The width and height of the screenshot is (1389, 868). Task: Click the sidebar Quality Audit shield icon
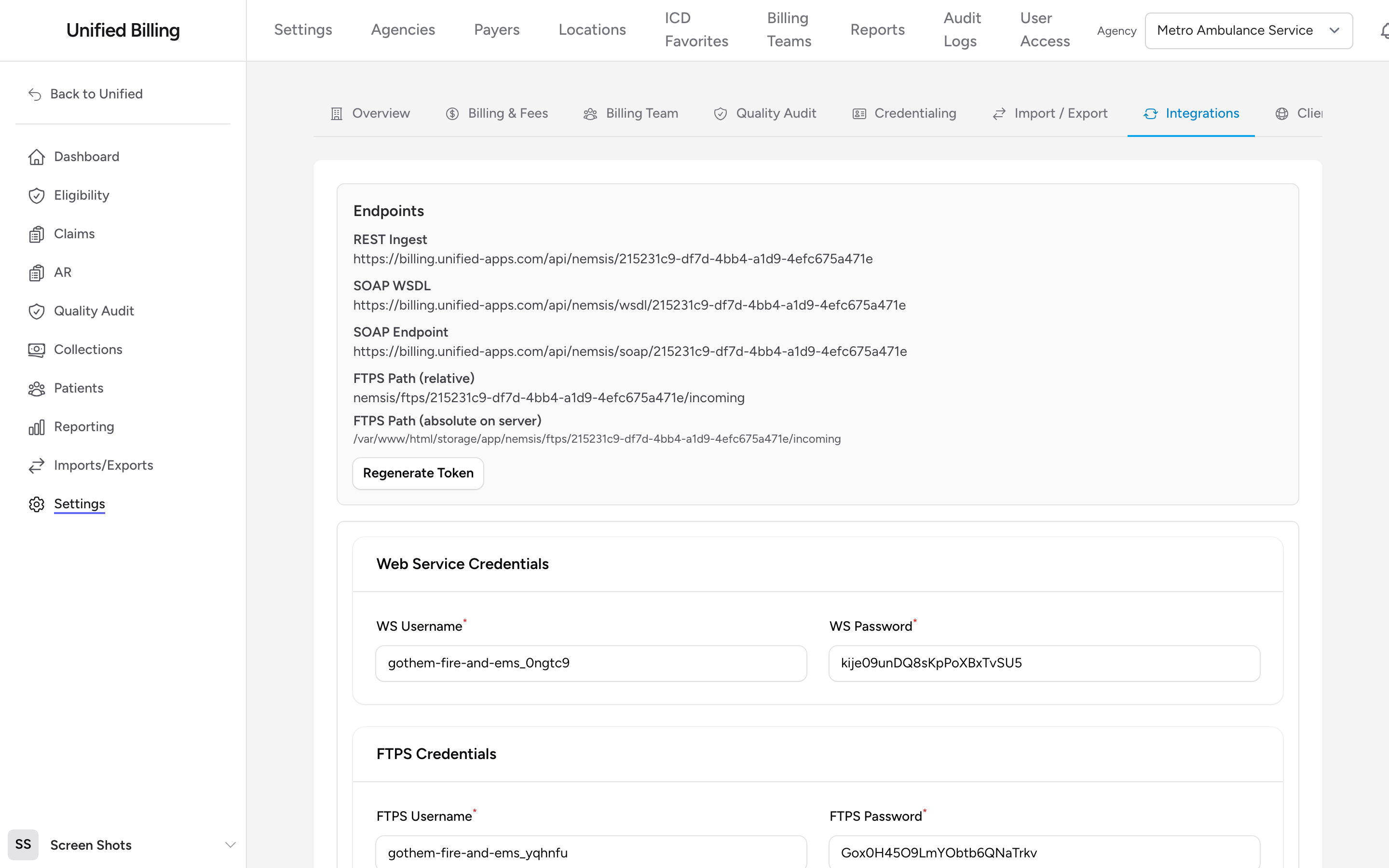(37, 311)
